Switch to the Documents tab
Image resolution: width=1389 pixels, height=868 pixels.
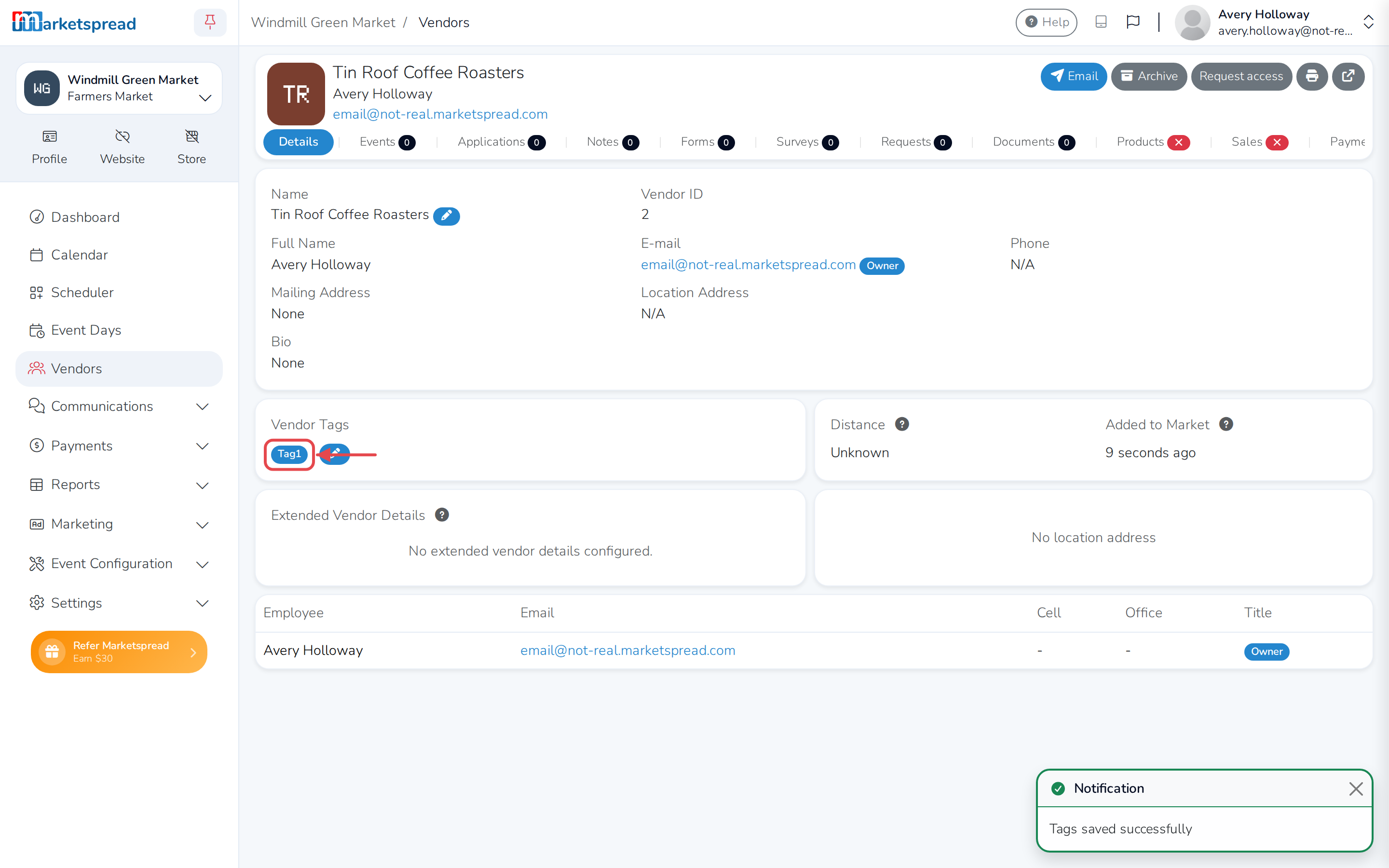click(1034, 142)
